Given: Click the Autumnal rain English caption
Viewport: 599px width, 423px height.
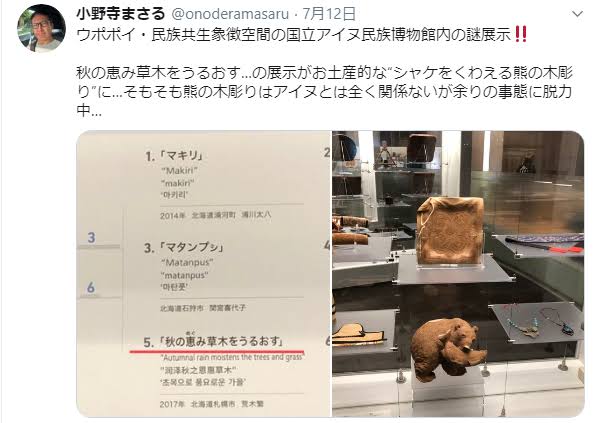Looking at the screenshot, I should (232, 357).
